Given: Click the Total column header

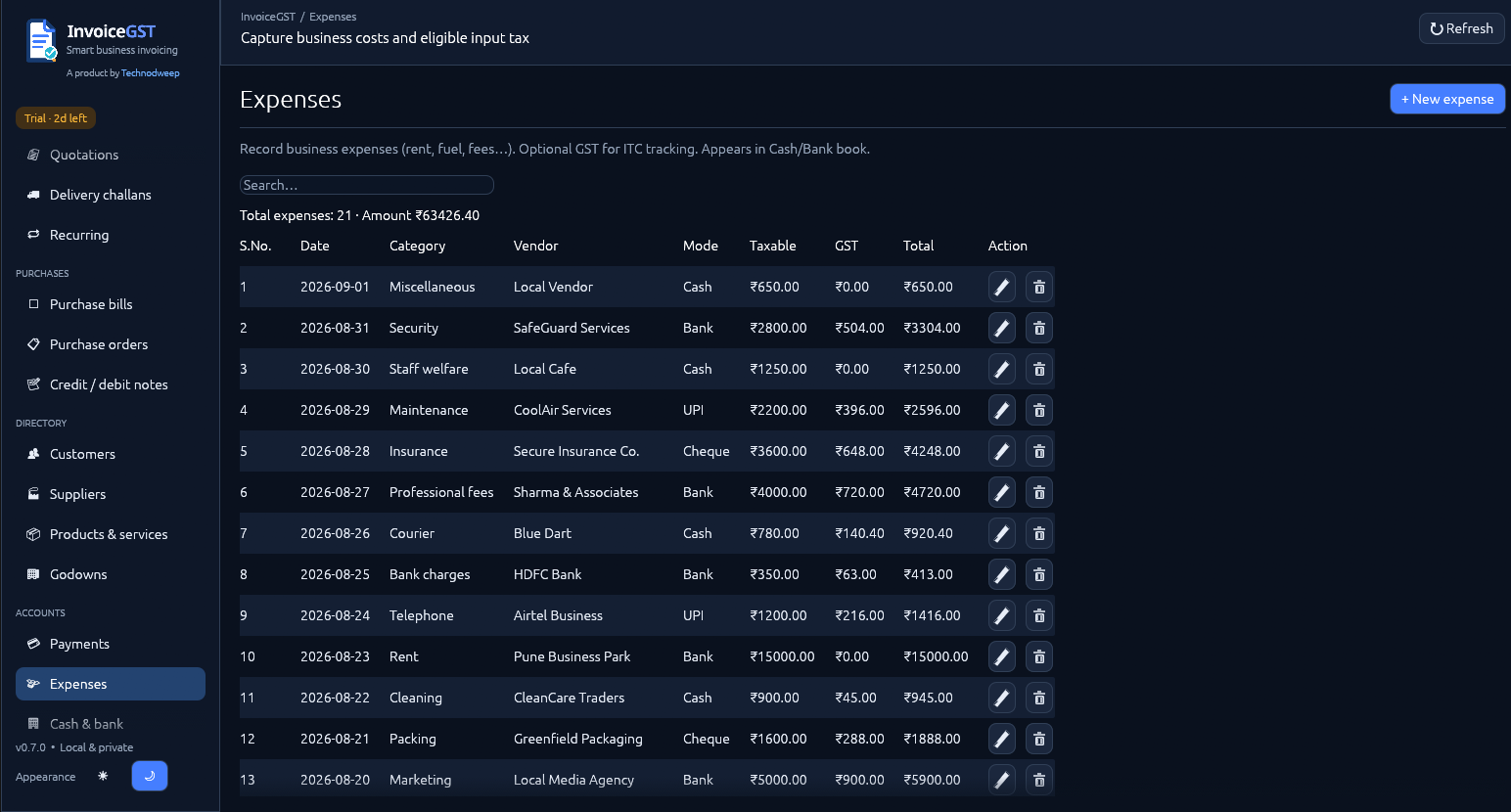Looking at the screenshot, I should click(x=918, y=246).
